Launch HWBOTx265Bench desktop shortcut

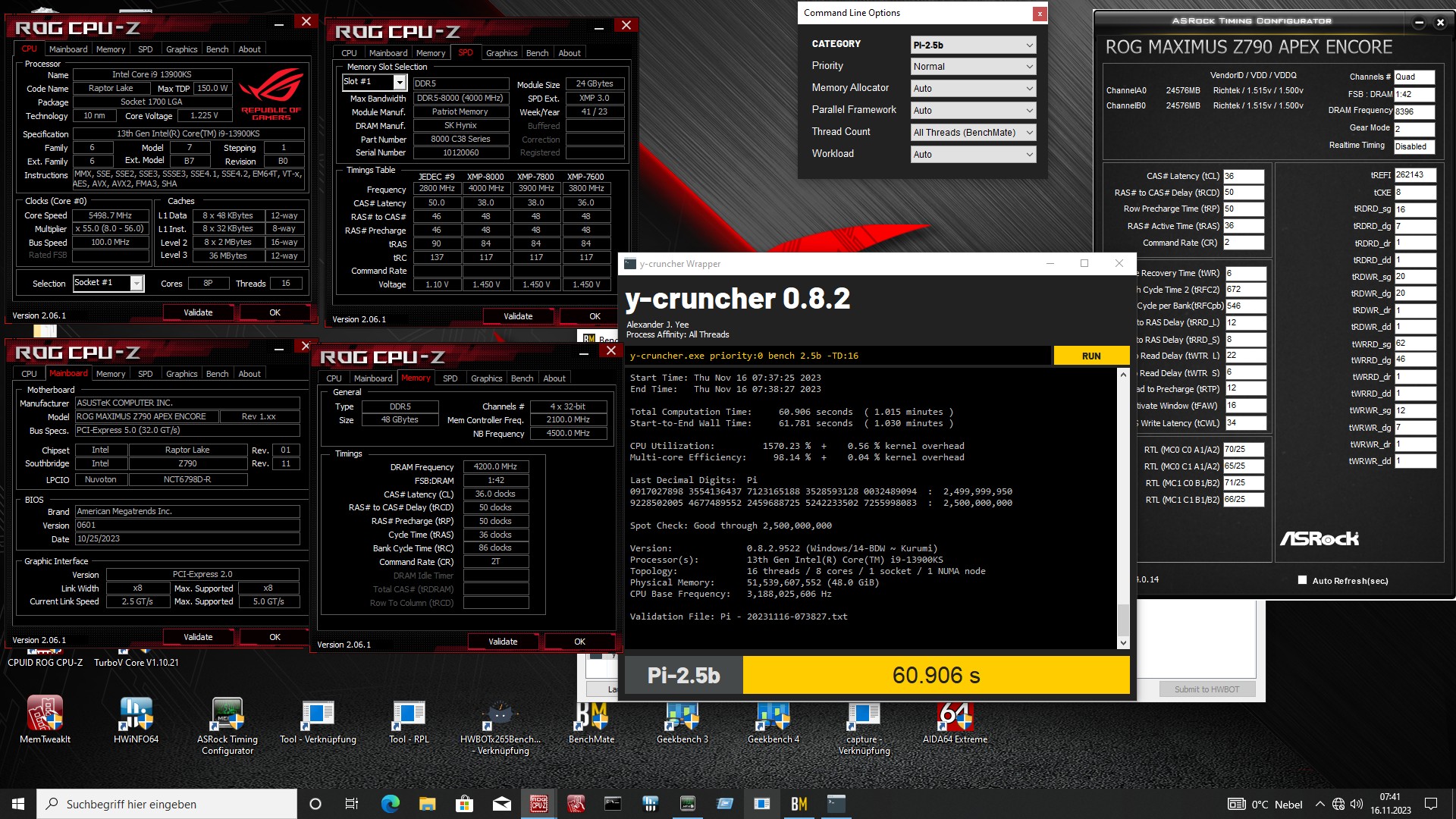pos(500,725)
